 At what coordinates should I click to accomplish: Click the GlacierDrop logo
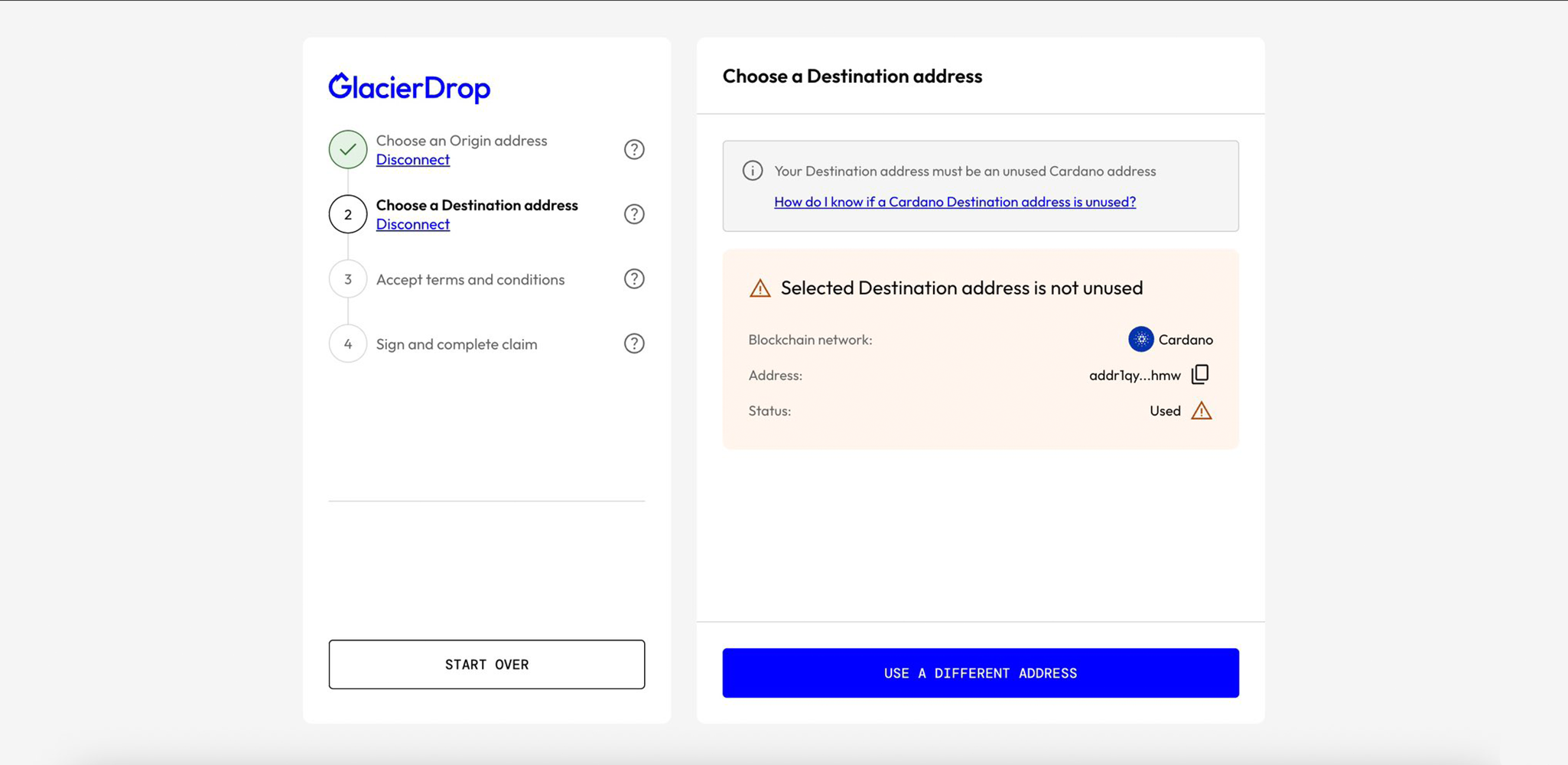[x=409, y=88]
